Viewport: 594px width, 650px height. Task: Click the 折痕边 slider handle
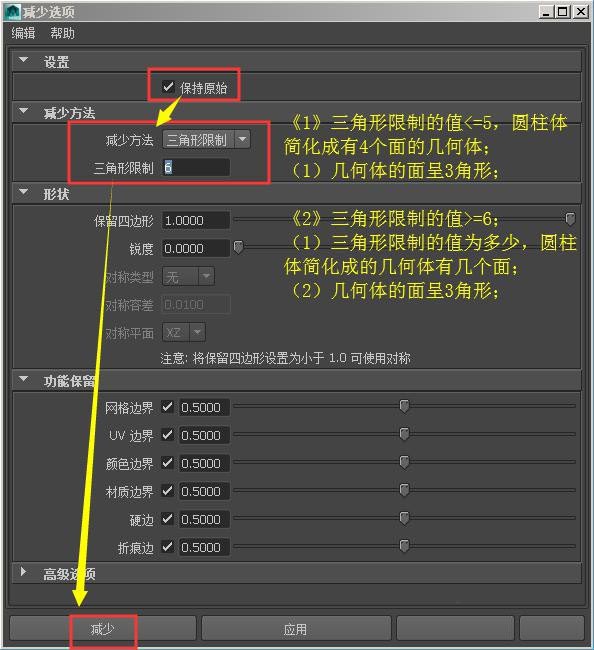pos(404,546)
